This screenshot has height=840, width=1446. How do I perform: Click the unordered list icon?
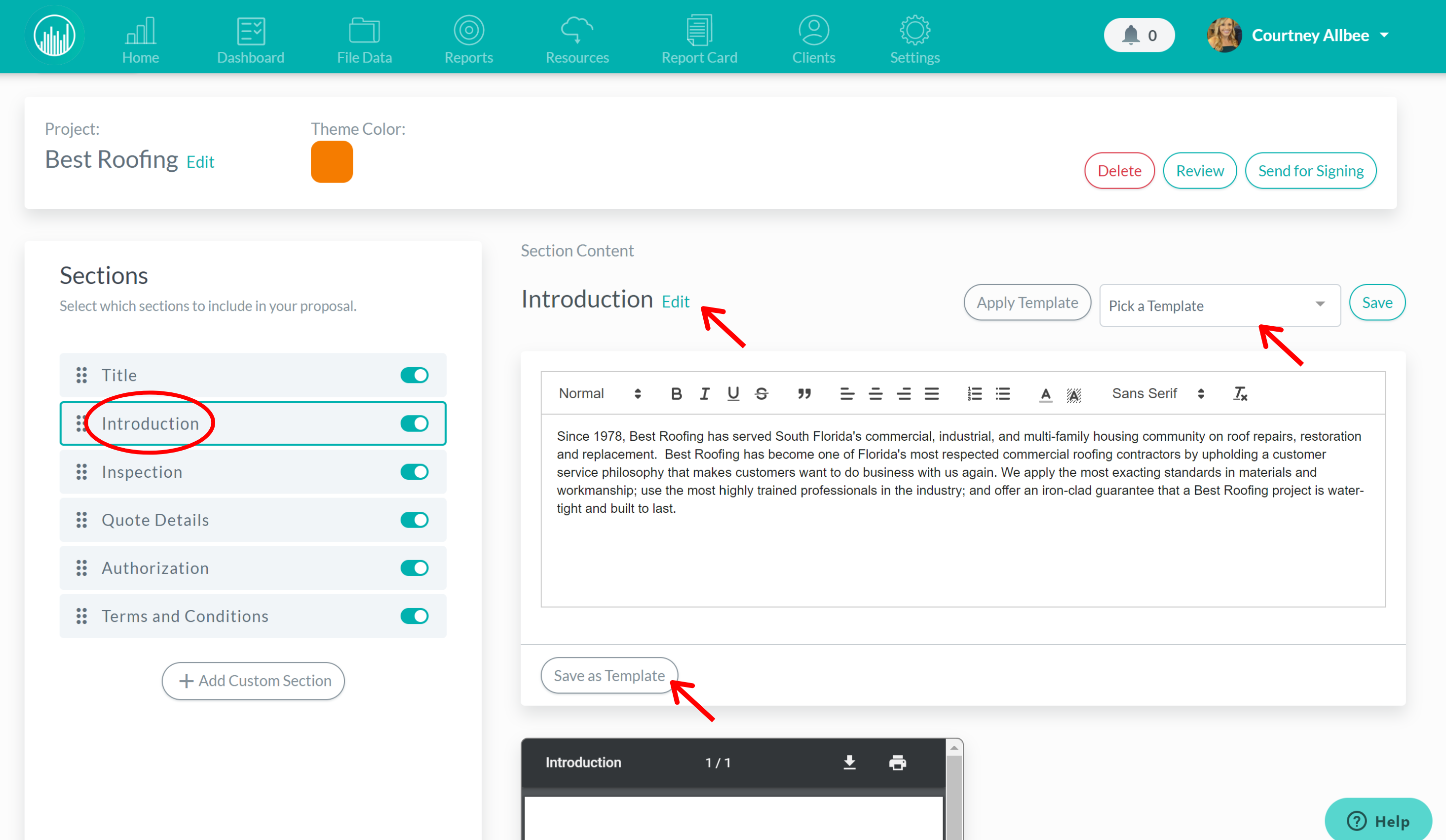click(x=1002, y=394)
